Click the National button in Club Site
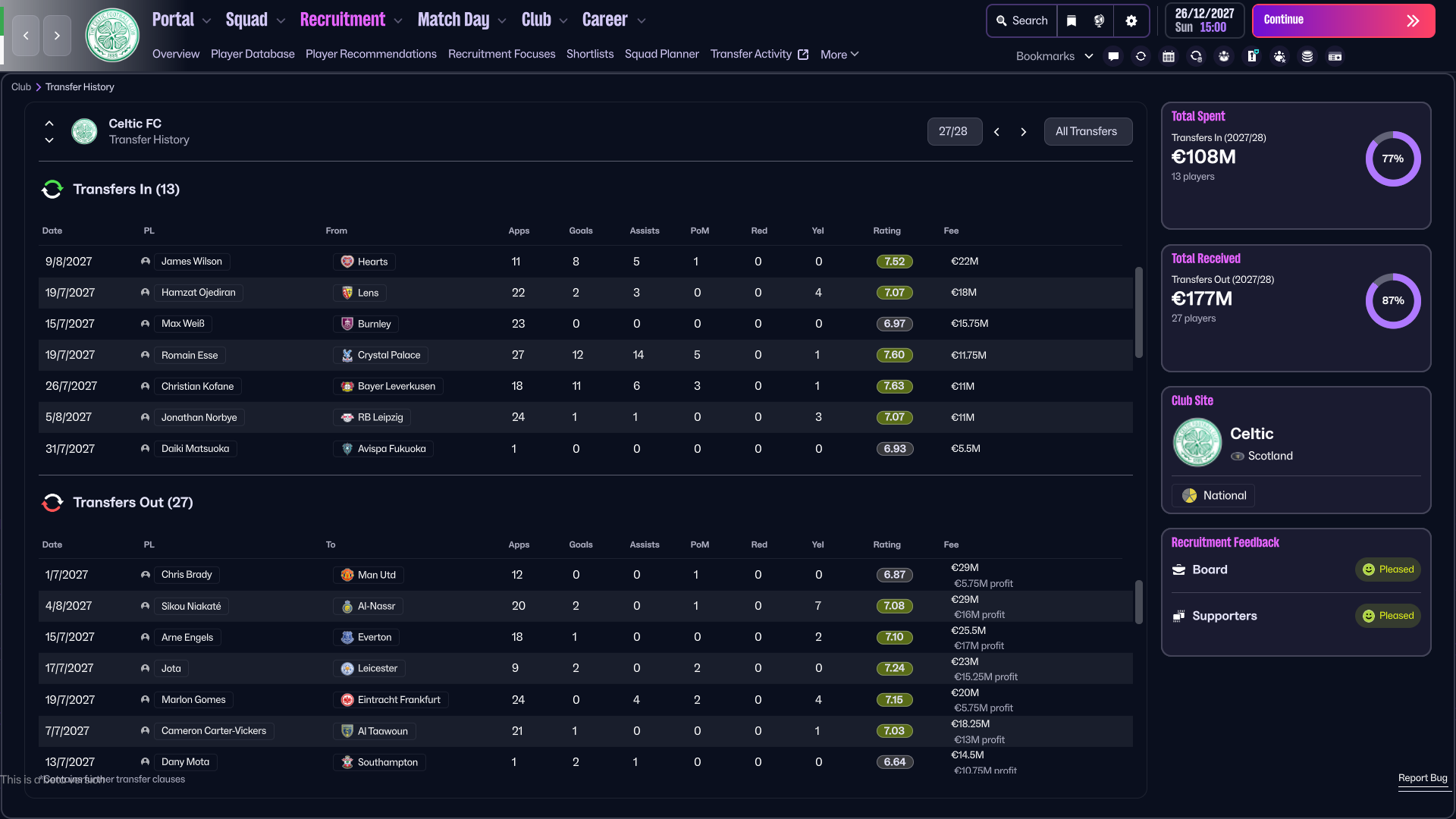 1213,495
